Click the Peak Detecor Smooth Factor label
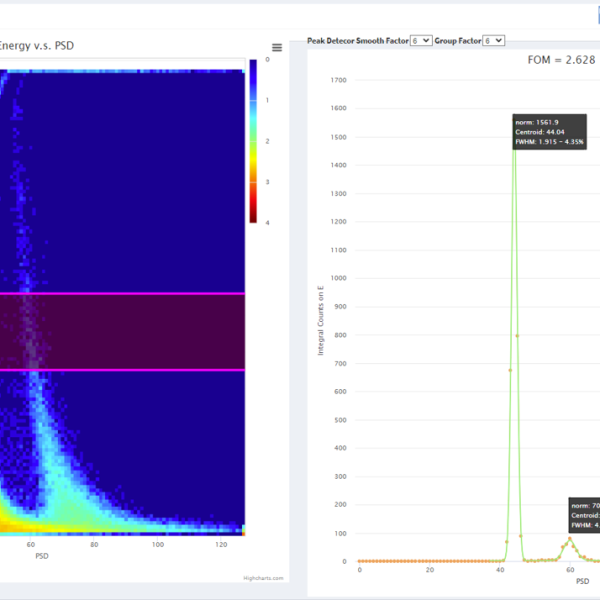Screen dimensions: 600x600 coord(357,40)
